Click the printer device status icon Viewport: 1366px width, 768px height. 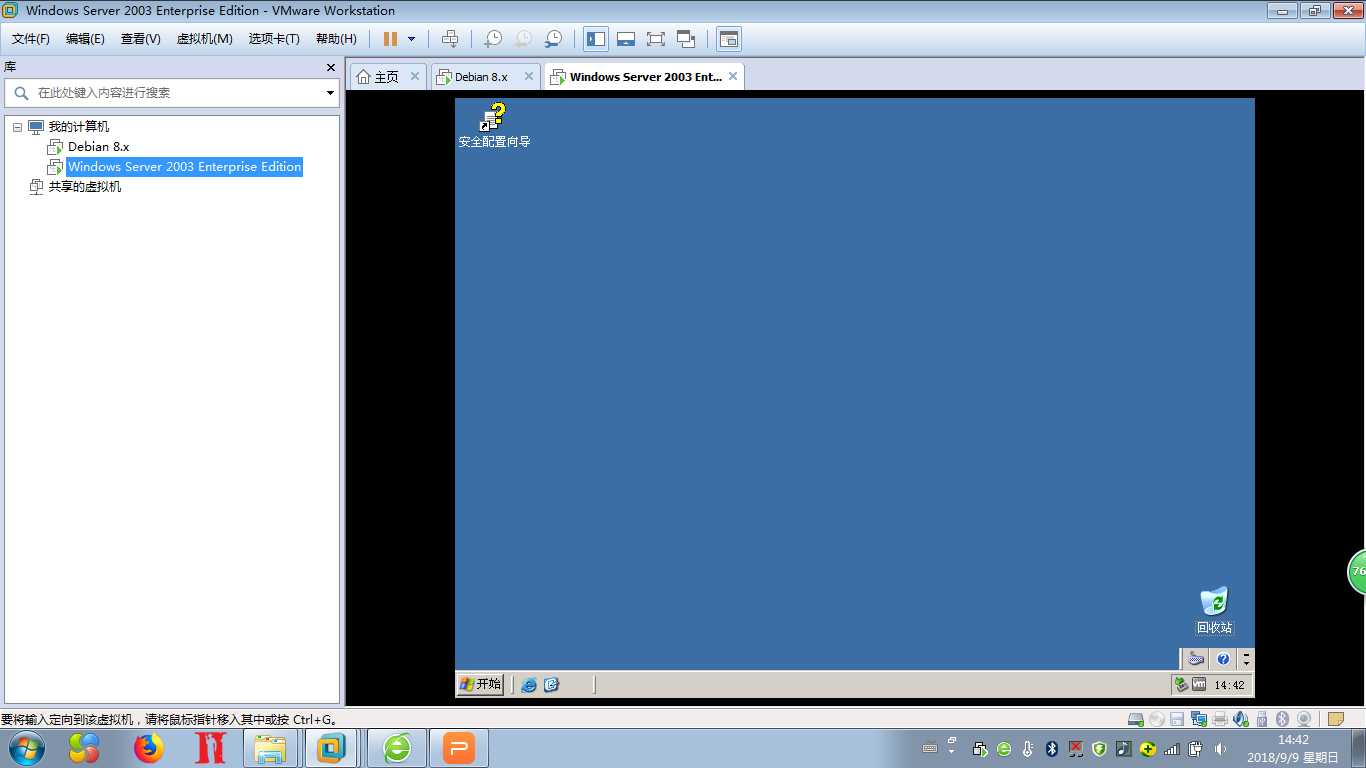(x=1220, y=719)
